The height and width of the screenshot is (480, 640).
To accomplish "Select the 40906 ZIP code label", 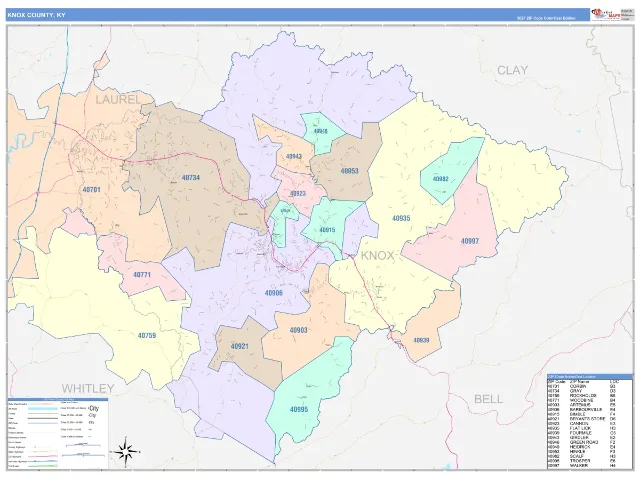I will pyautogui.click(x=273, y=293).
